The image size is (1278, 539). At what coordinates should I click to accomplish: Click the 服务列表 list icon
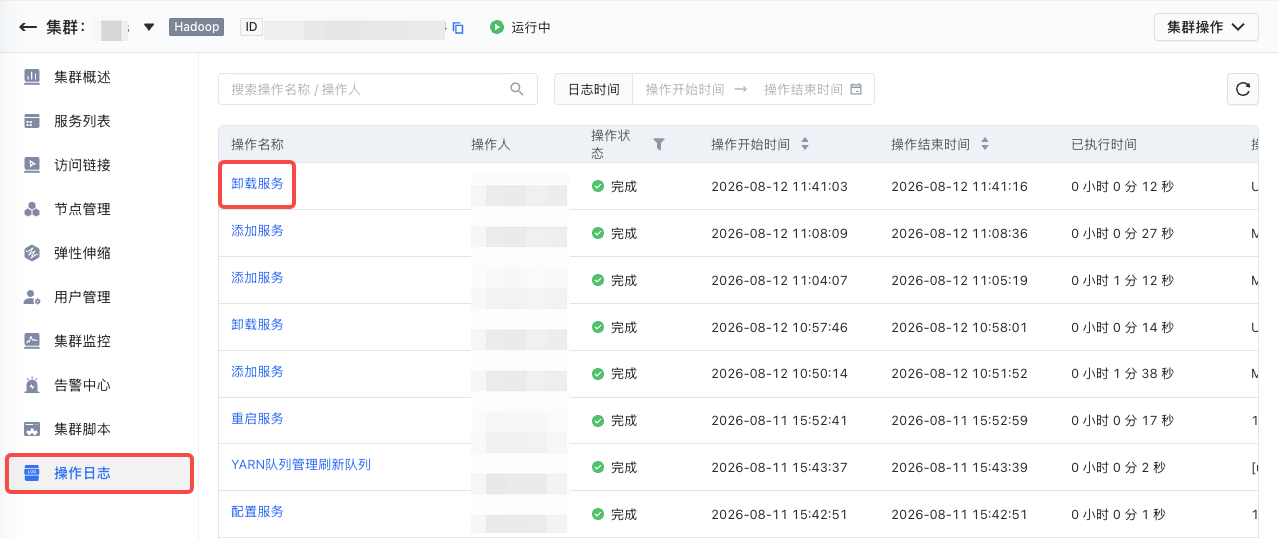[32, 121]
